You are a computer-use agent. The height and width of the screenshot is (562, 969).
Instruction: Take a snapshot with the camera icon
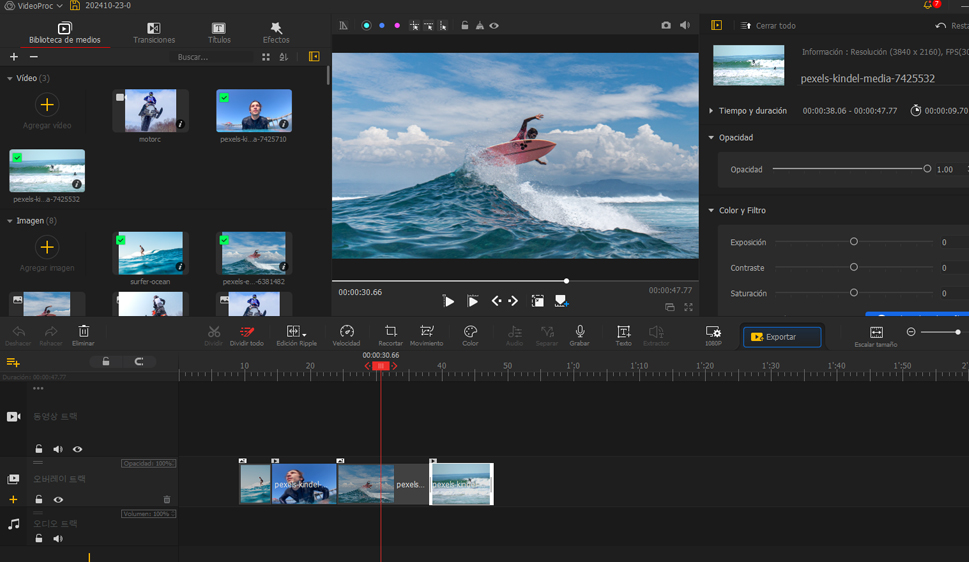tap(666, 25)
